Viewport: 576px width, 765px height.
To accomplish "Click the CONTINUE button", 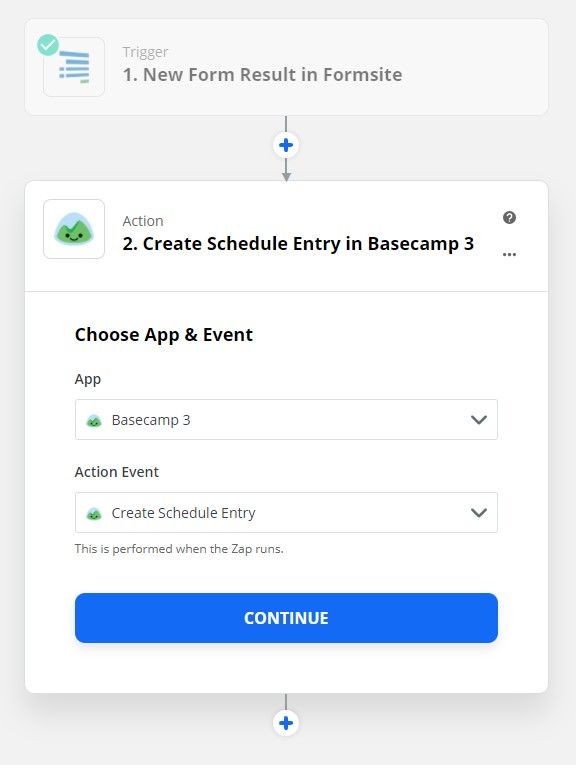I will click(286, 618).
